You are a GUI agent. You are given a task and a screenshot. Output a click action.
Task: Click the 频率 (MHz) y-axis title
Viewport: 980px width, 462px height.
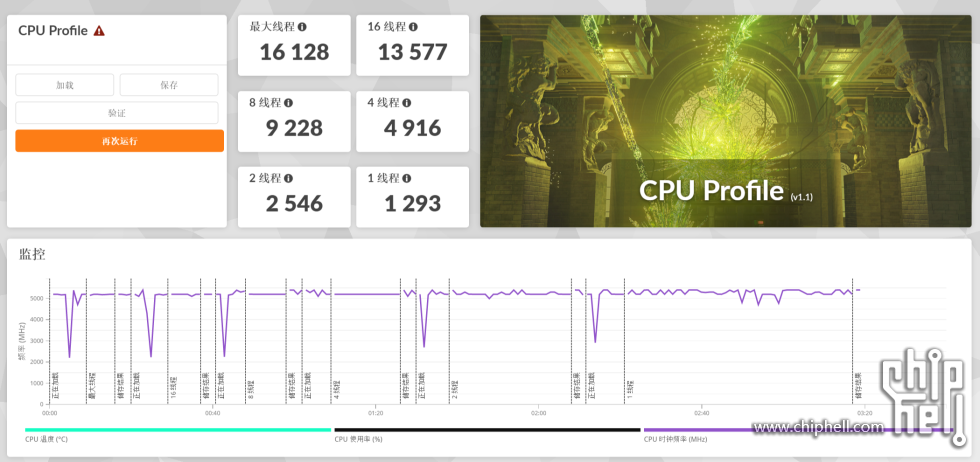pos(22,343)
